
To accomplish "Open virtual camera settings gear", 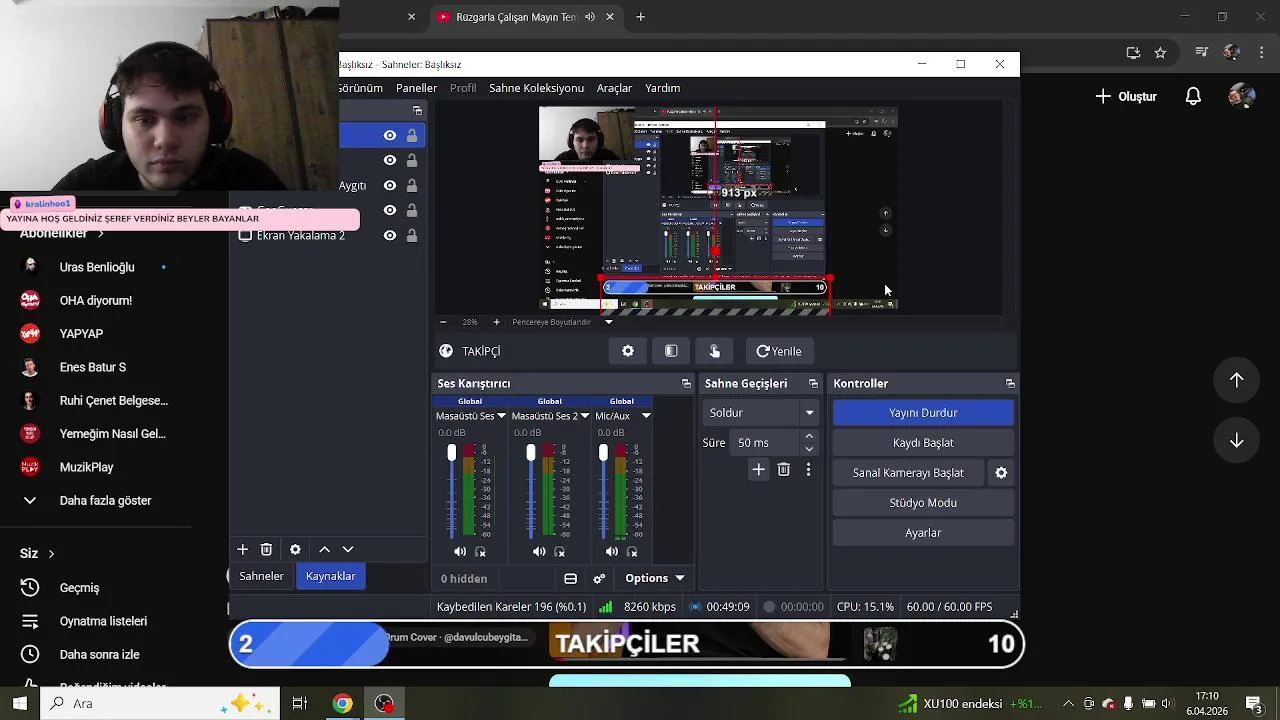I will (x=1001, y=473).
